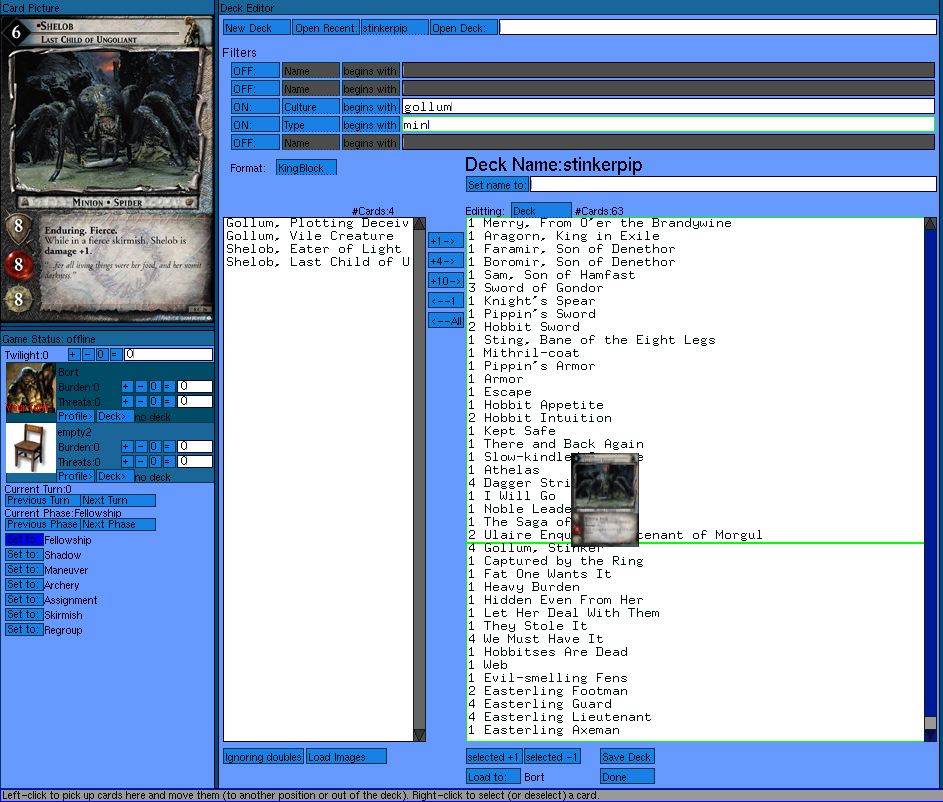This screenshot has width=943, height=802.
Task: Click the filter text field containing 'min'
Action: point(668,124)
